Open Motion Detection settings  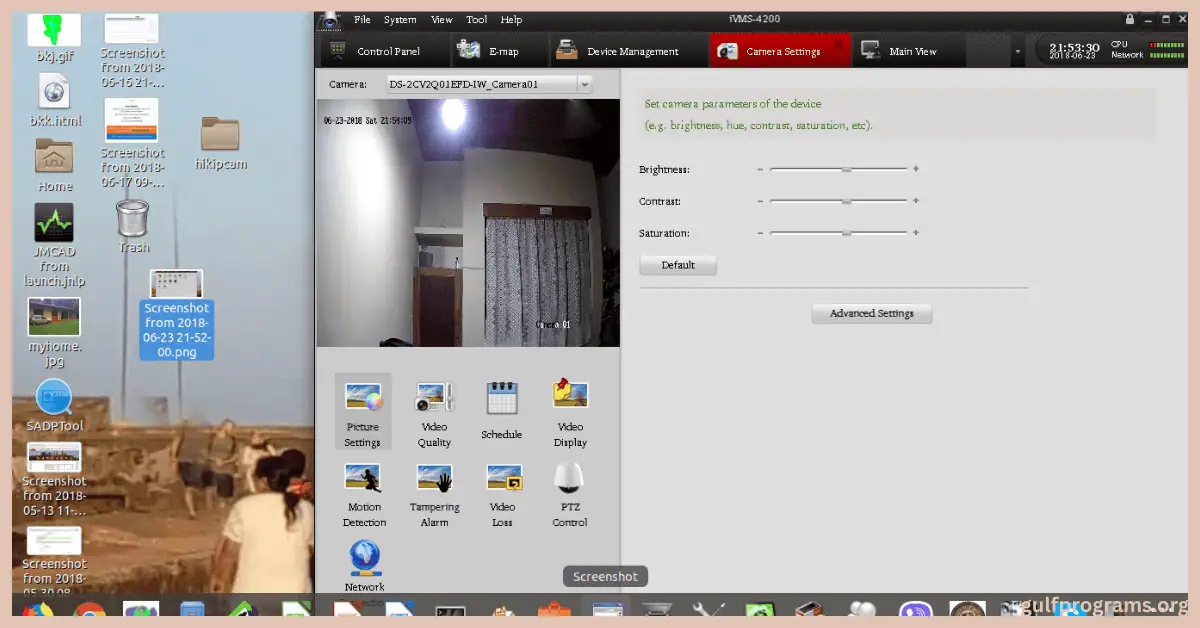pyautogui.click(x=363, y=478)
